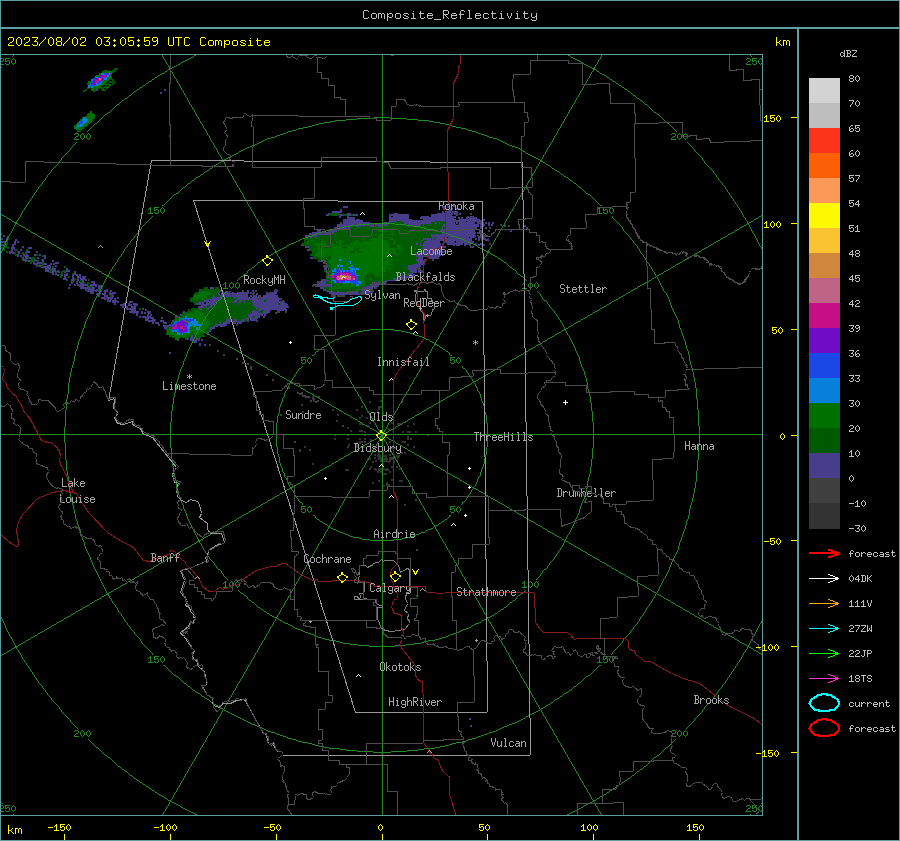Click the Limestone label
Viewport: 900px width, 841px height.
coord(189,386)
